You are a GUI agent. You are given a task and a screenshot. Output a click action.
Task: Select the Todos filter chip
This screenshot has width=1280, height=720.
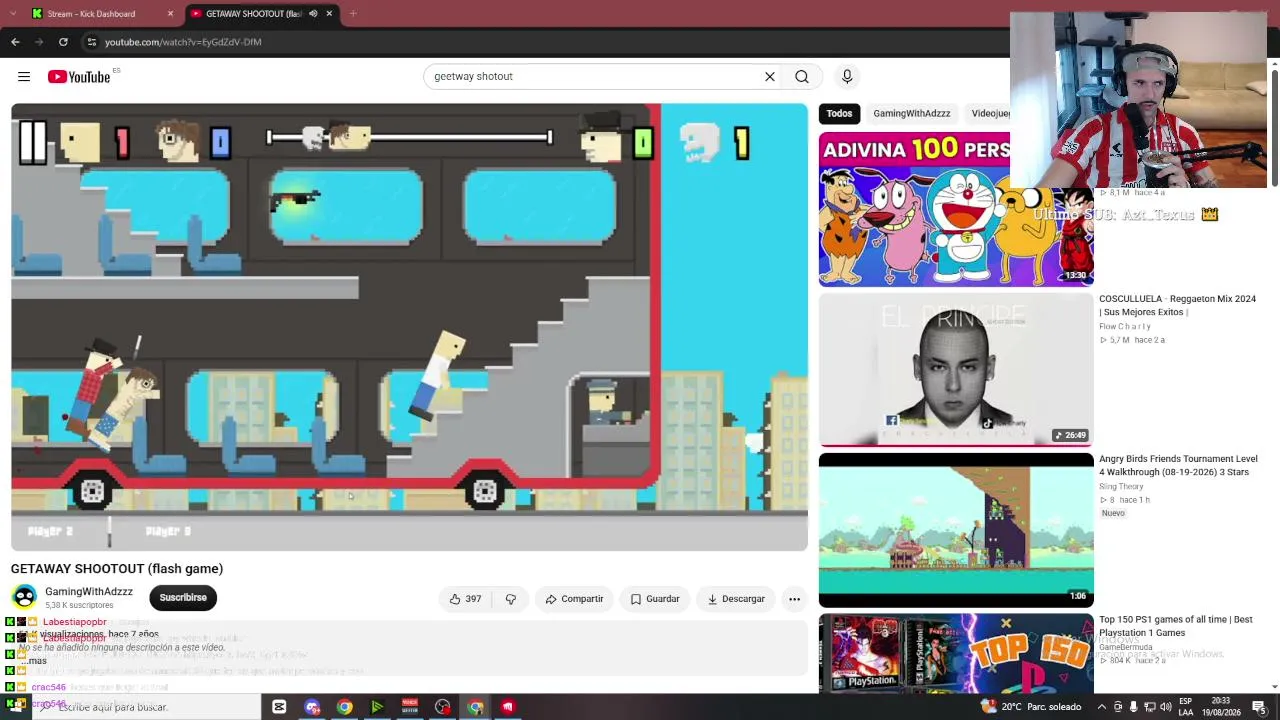tap(839, 114)
